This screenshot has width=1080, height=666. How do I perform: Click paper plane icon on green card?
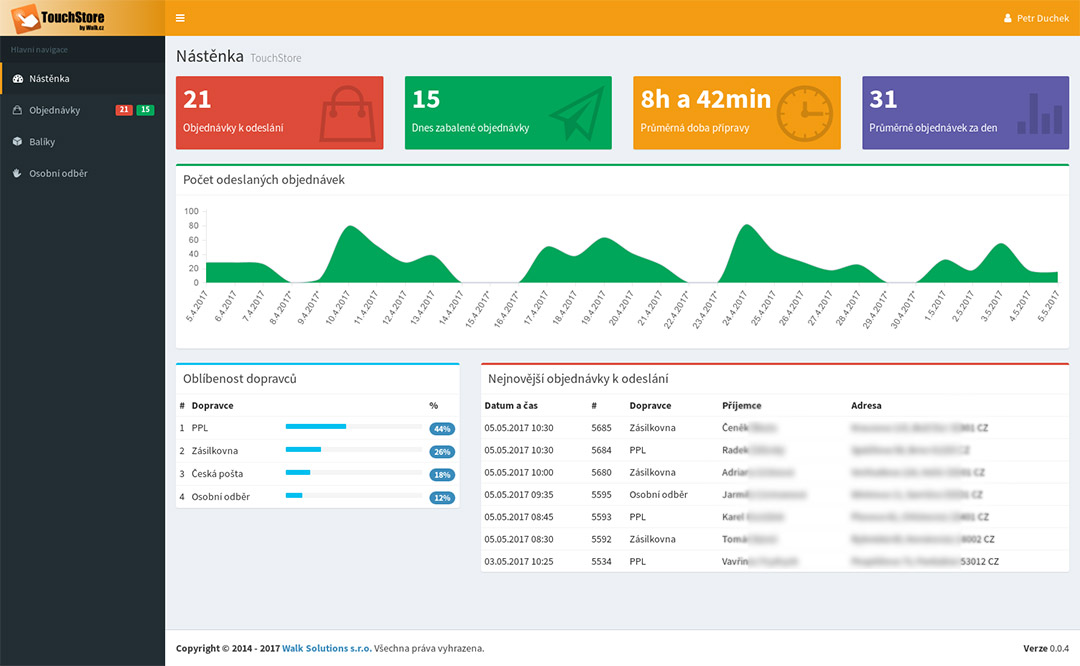click(x=577, y=114)
